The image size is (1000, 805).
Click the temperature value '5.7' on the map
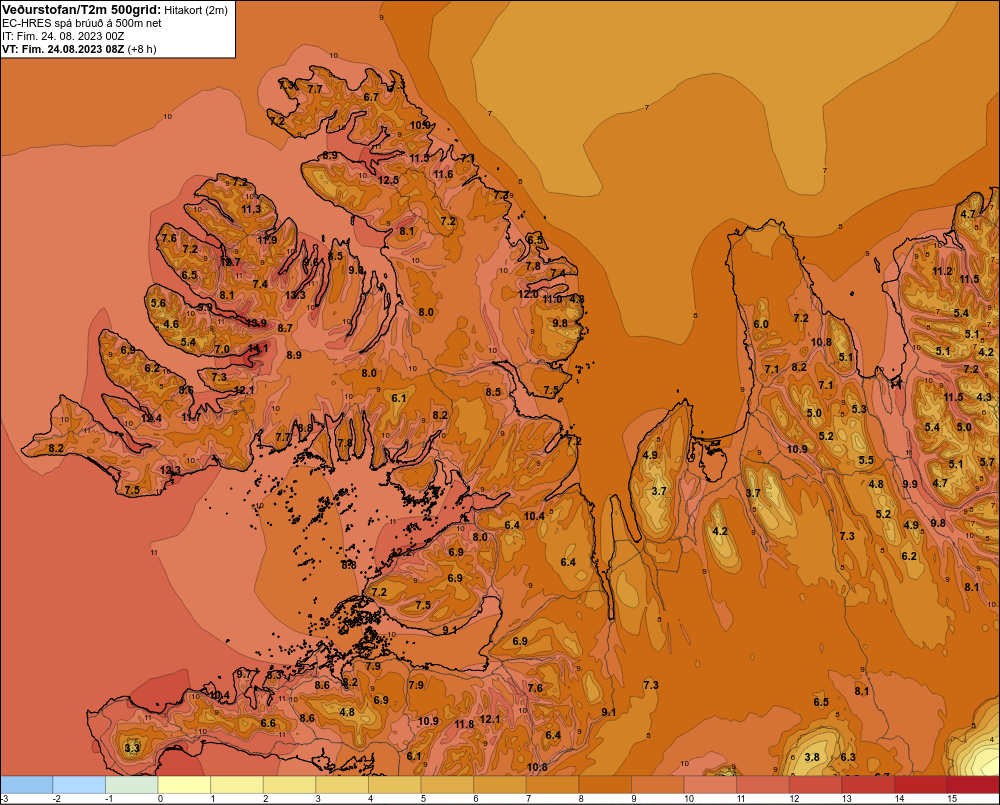pyautogui.click(x=987, y=462)
